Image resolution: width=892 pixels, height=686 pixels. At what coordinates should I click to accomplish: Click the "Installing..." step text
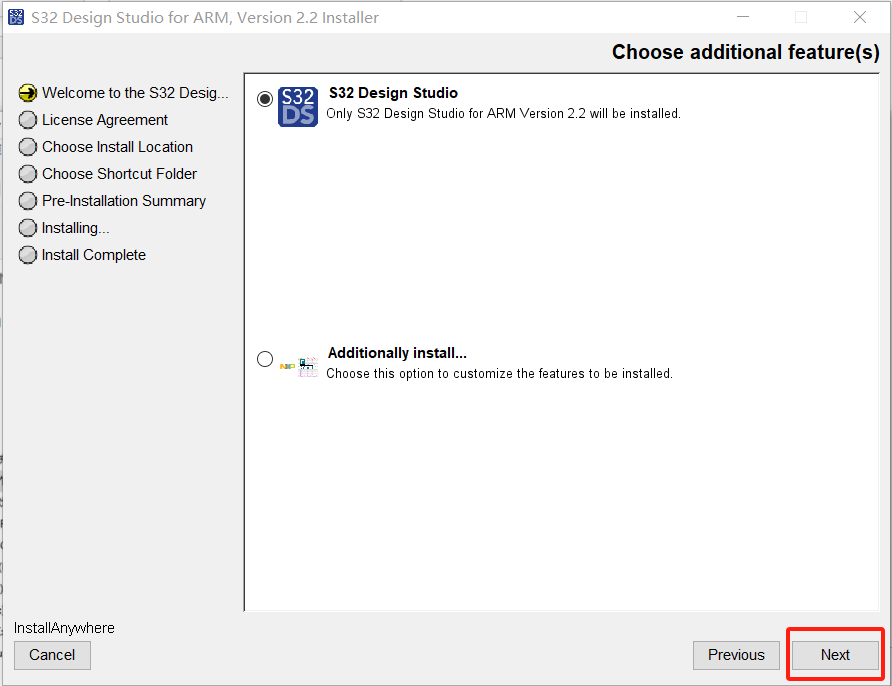point(76,228)
